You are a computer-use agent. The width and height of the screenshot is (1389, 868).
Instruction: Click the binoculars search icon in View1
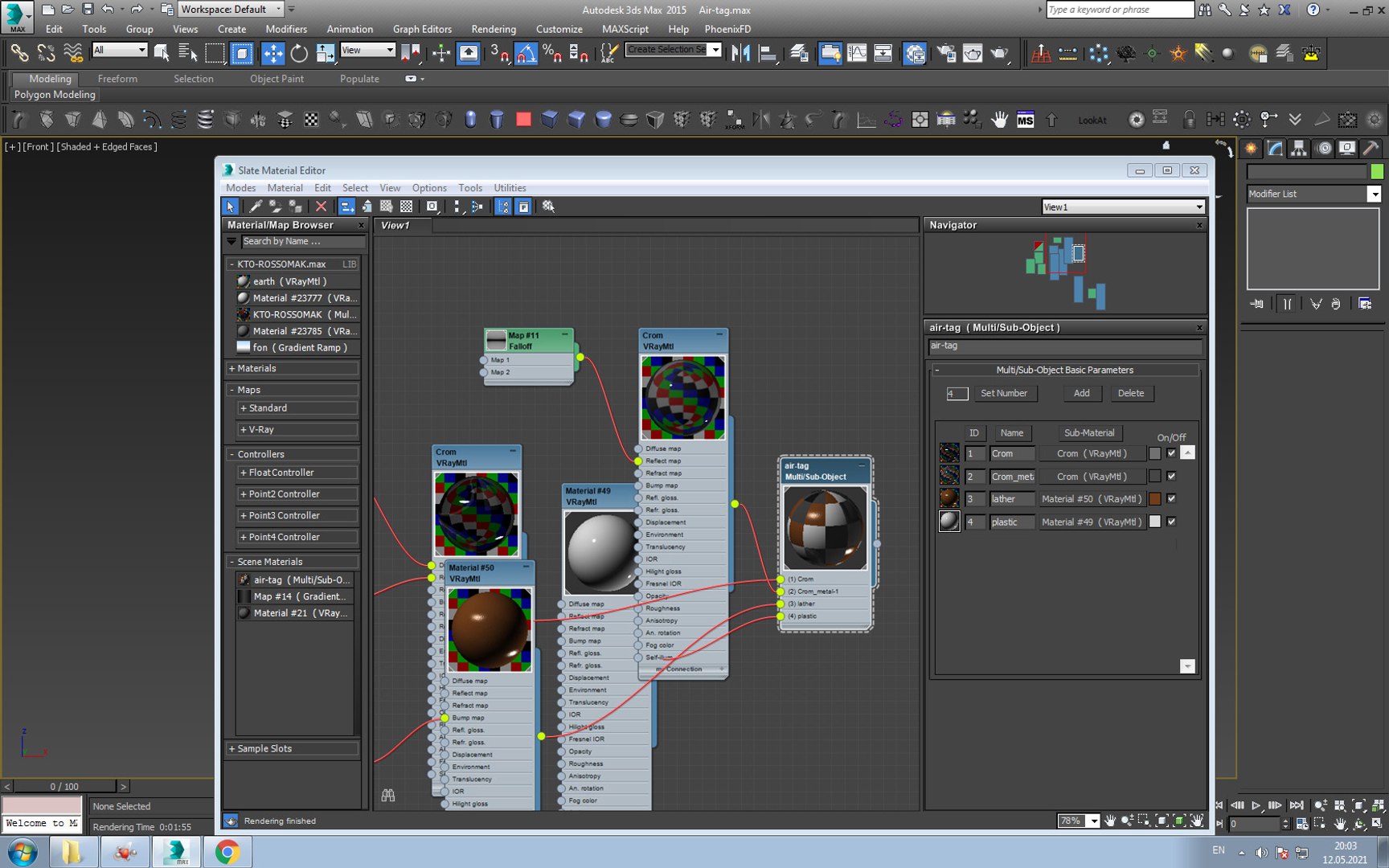point(388,795)
